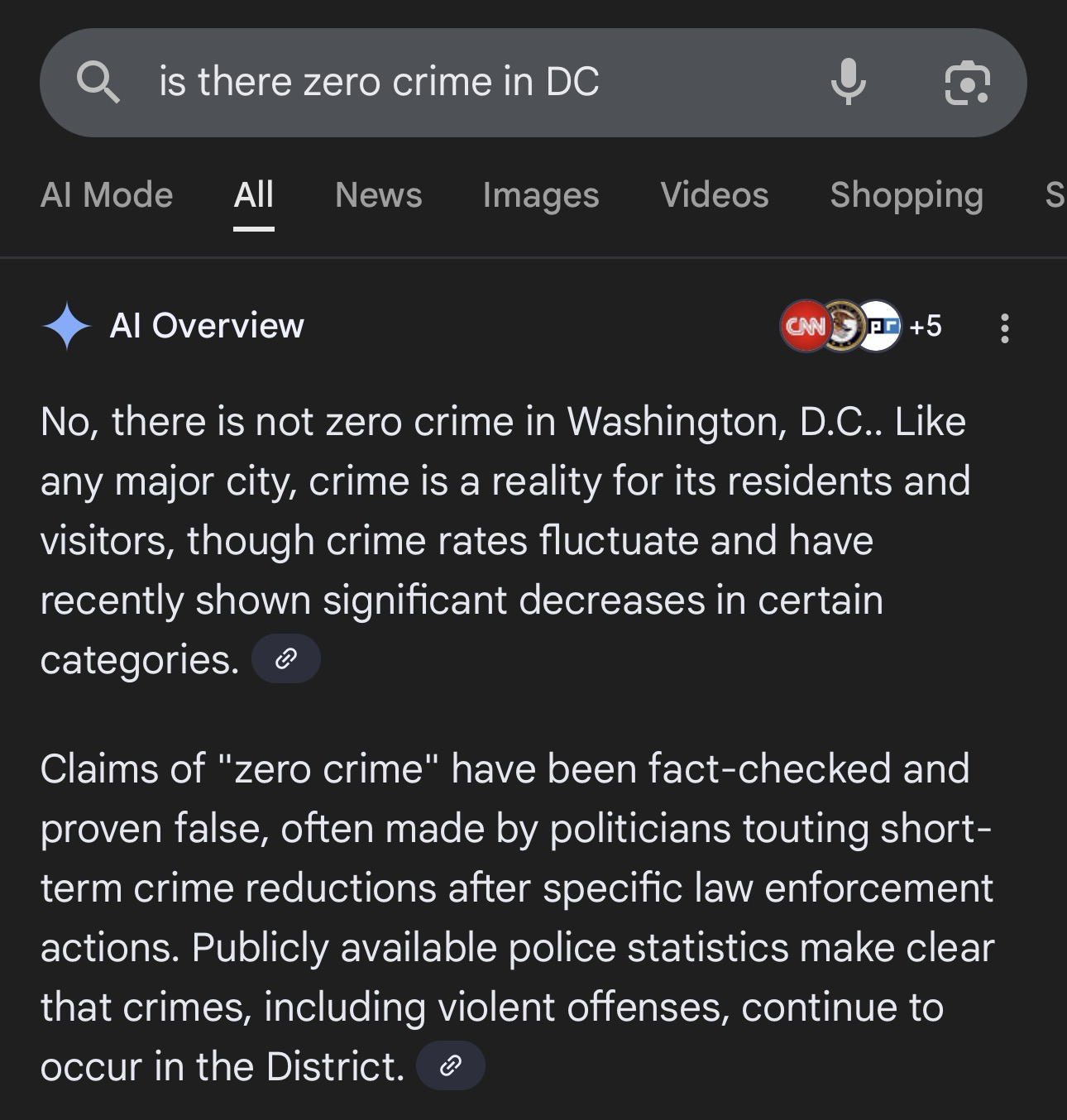The width and height of the screenshot is (1067, 1120).
Task: Click the Justice Department seal source icon
Action: (x=843, y=326)
